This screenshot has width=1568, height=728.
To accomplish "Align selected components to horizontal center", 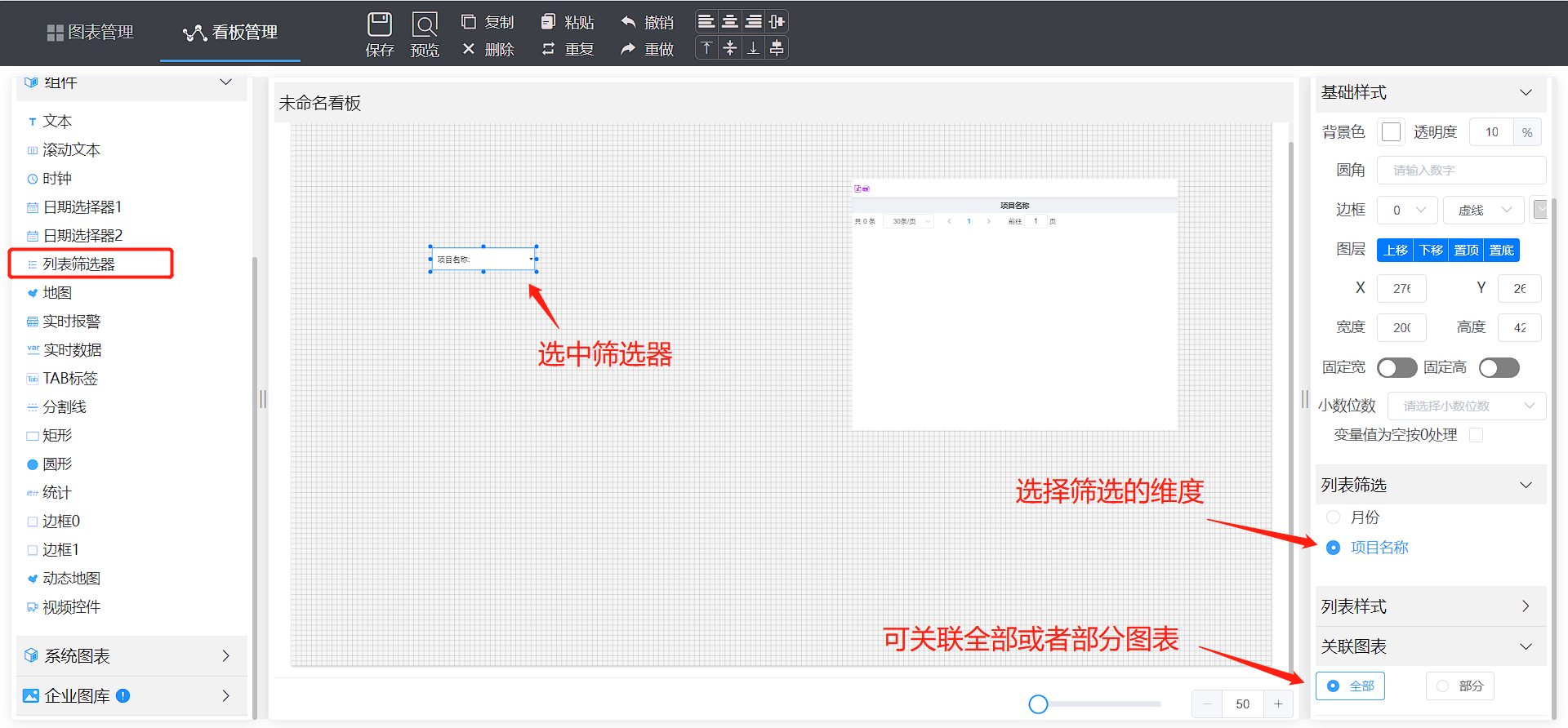I will point(730,21).
